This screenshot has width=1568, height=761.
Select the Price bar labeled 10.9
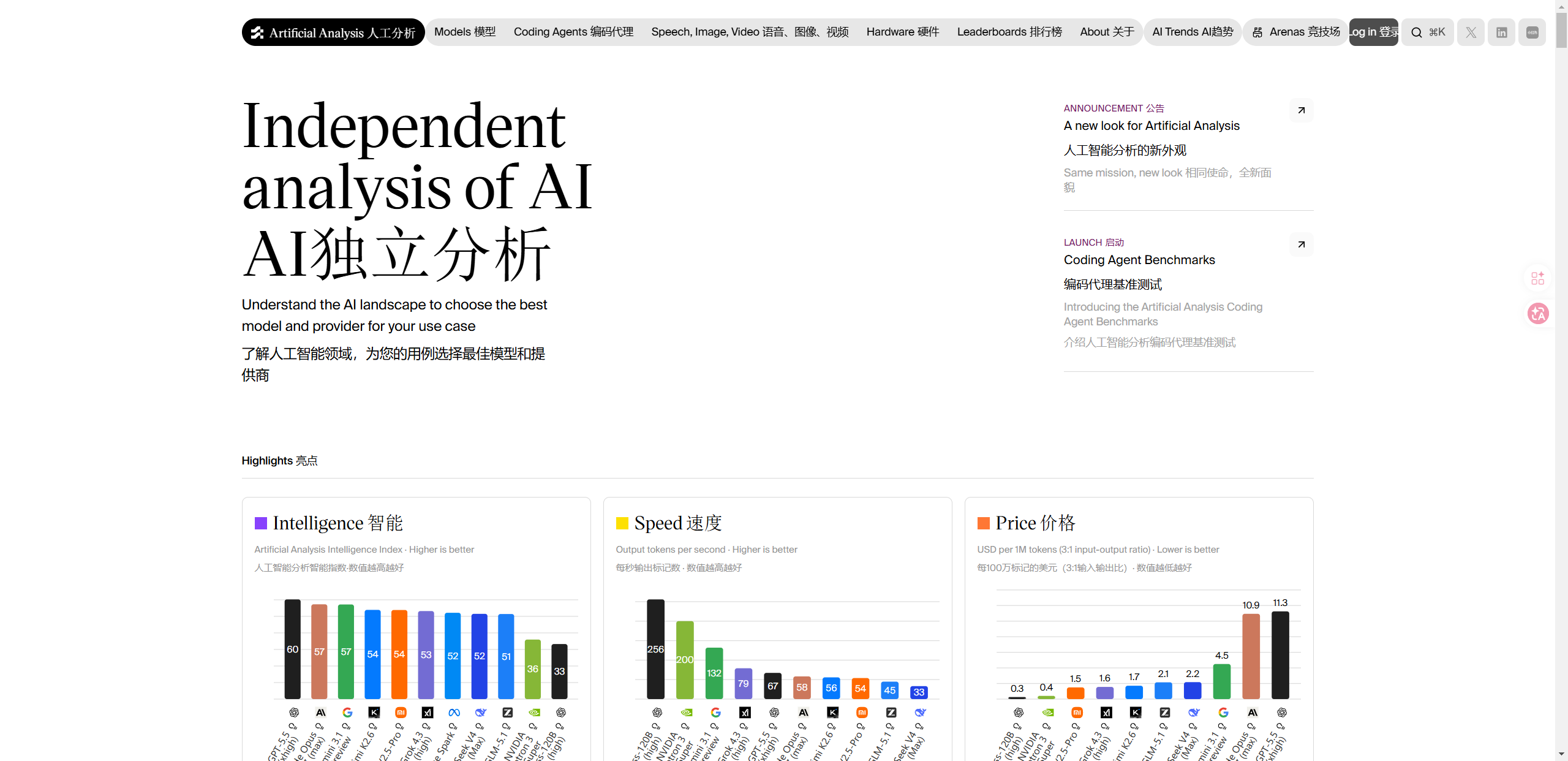tap(1251, 656)
